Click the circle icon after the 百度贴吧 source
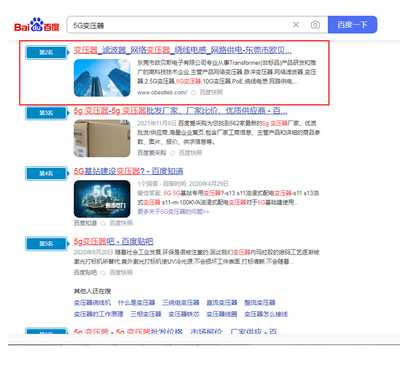Image resolution: width=400 pixels, height=371 pixels. pyautogui.click(x=103, y=273)
